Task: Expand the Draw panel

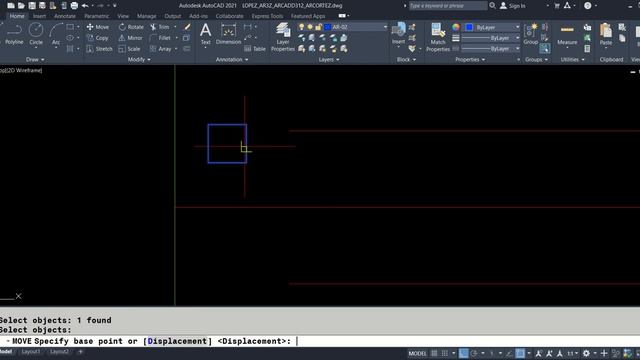Action: [x=35, y=60]
